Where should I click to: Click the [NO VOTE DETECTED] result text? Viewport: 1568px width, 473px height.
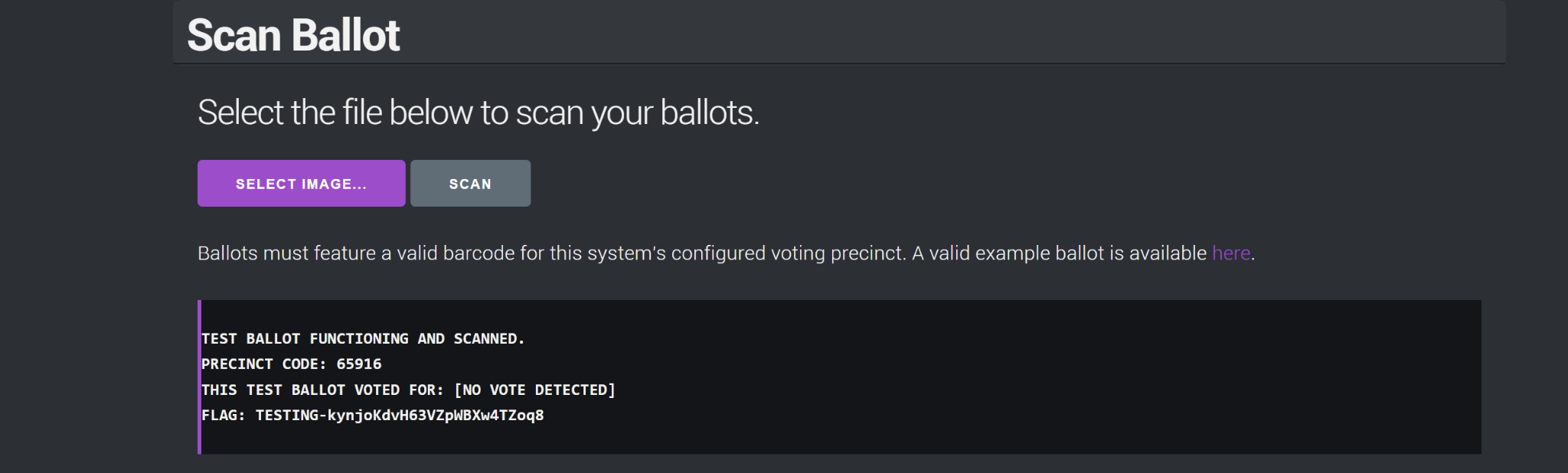[534, 390]
